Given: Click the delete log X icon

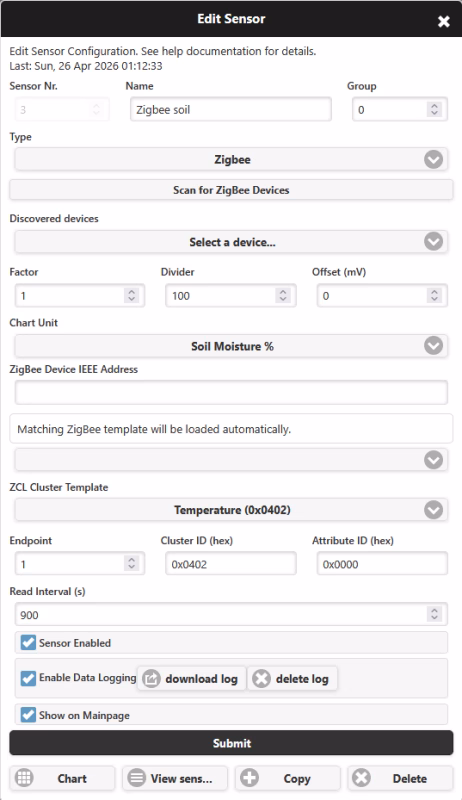Looking at the screenshot, I should click(262, 679).
